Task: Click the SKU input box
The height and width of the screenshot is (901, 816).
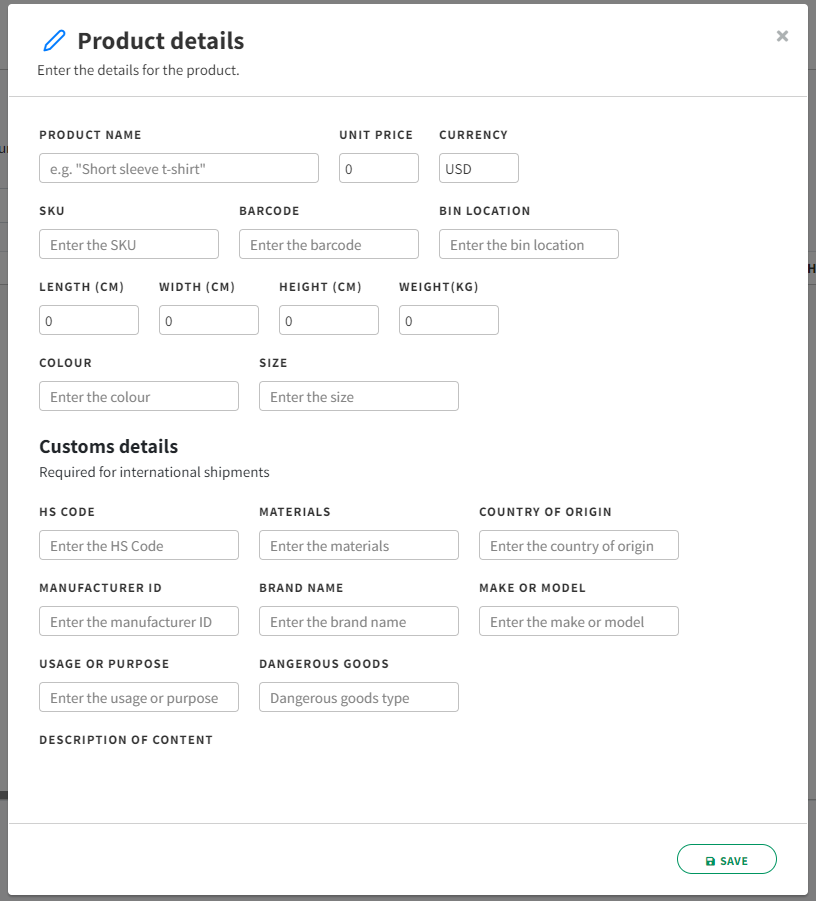Action: pos(129,244)
